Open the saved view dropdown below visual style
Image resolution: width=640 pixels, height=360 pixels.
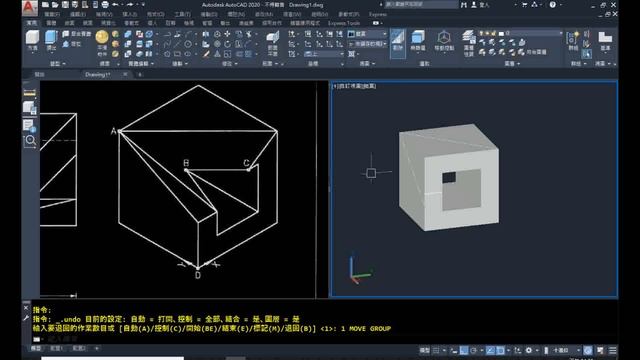click(367, 44)
